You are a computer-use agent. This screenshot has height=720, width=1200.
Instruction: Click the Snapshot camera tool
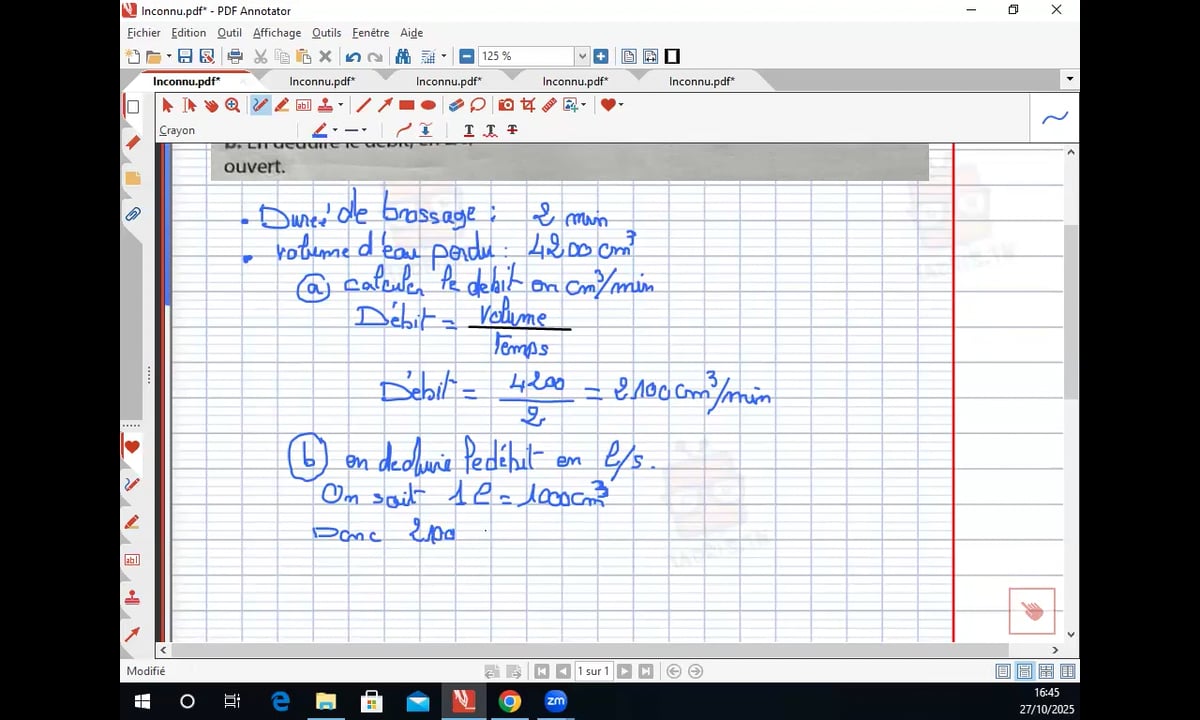(x=506, y=104)
